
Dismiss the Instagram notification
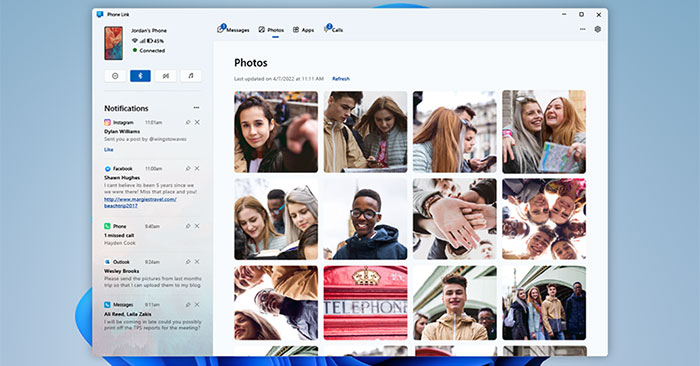tap(197, 122)
